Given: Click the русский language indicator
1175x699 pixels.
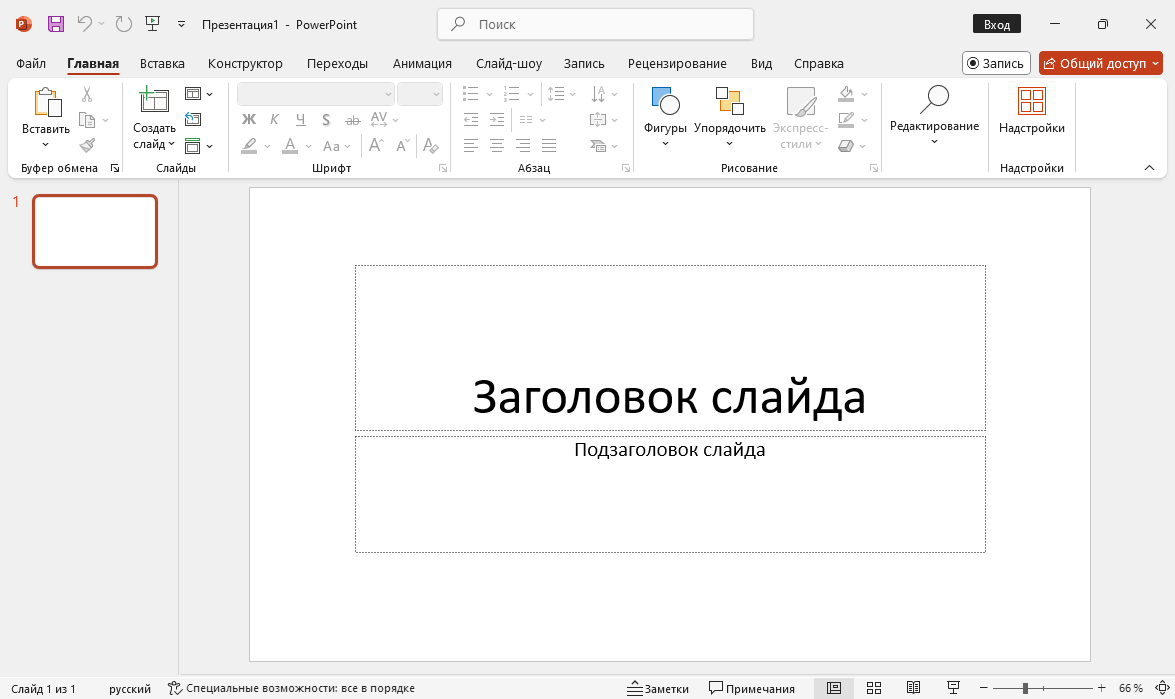Looking at the screenshot, I should [130, 689].
